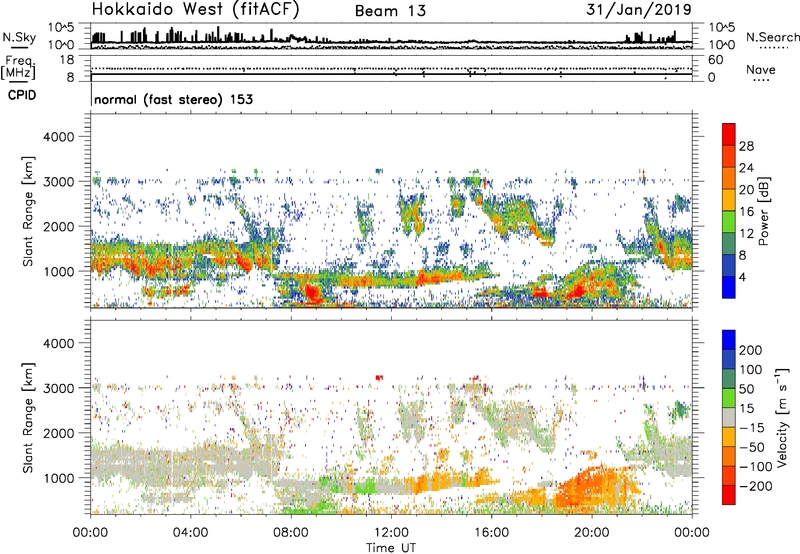Click the "100" value on the velocity colorbar

[x=751, y=370]
